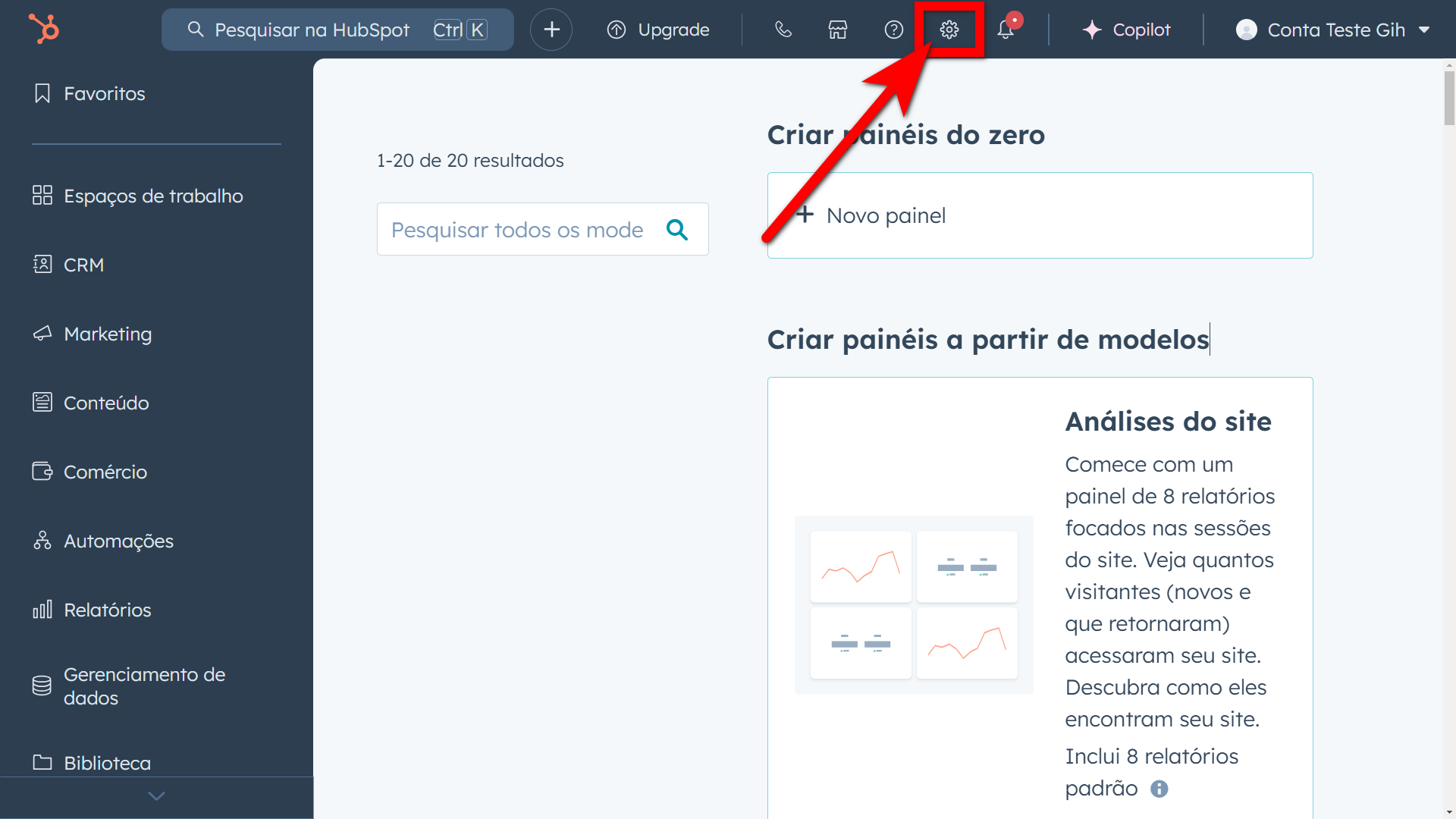
Task: Click the info icon next to relatórios padrão
Action: click(1159, 789)
